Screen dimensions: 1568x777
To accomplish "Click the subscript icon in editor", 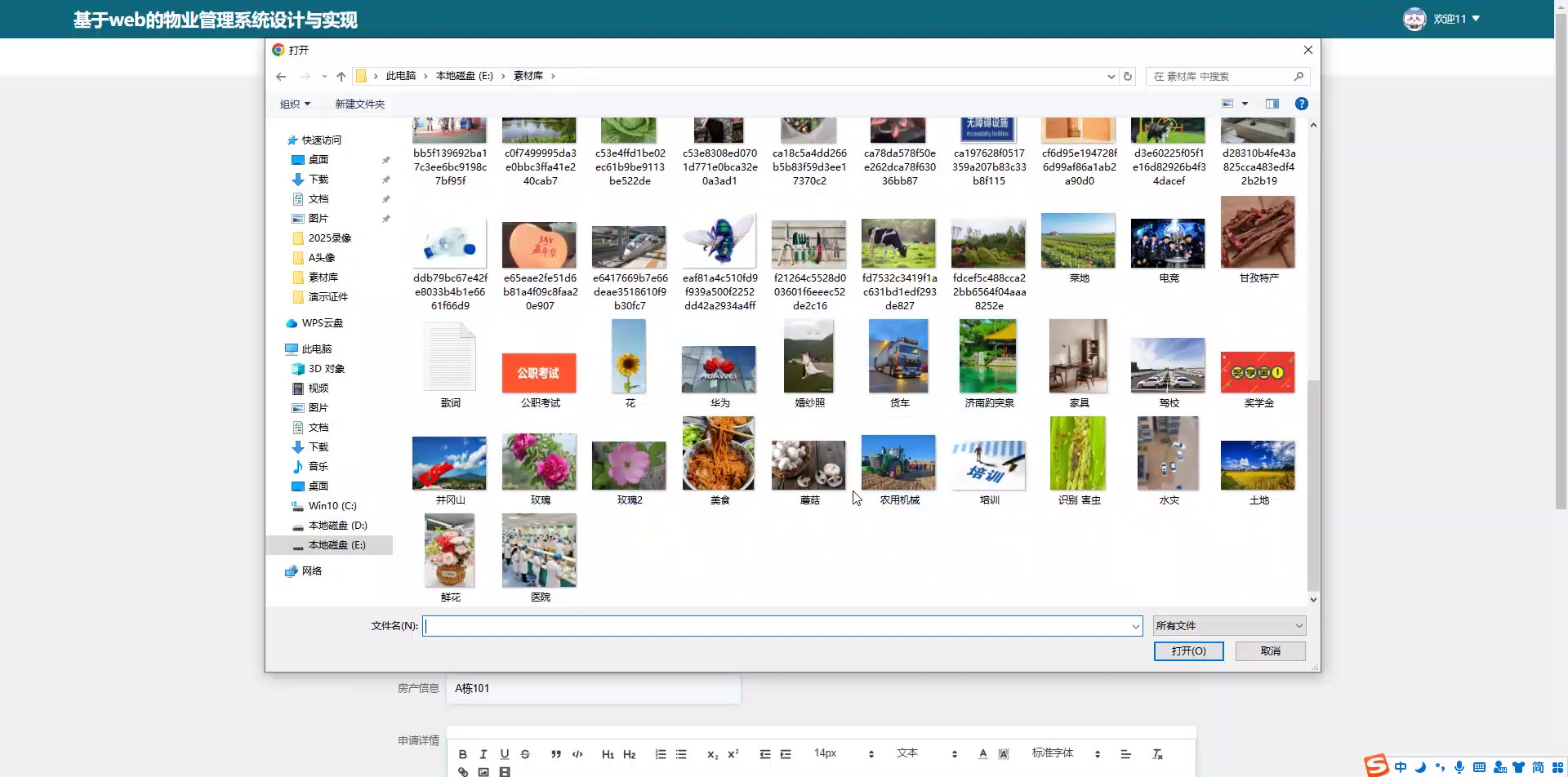I will (x=712, y=754).
